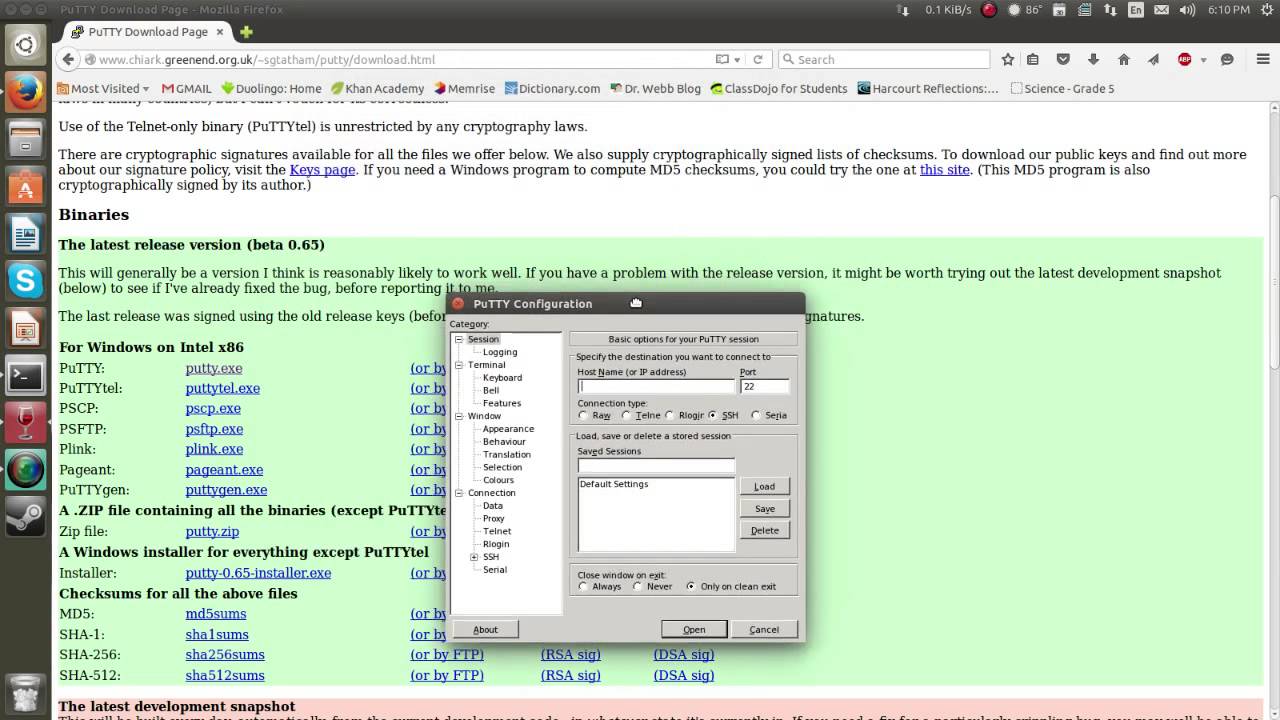Open Most Visited bookmarks dropdown
The width and height of the screenshot is (1280, 720).
pos(104,89)
